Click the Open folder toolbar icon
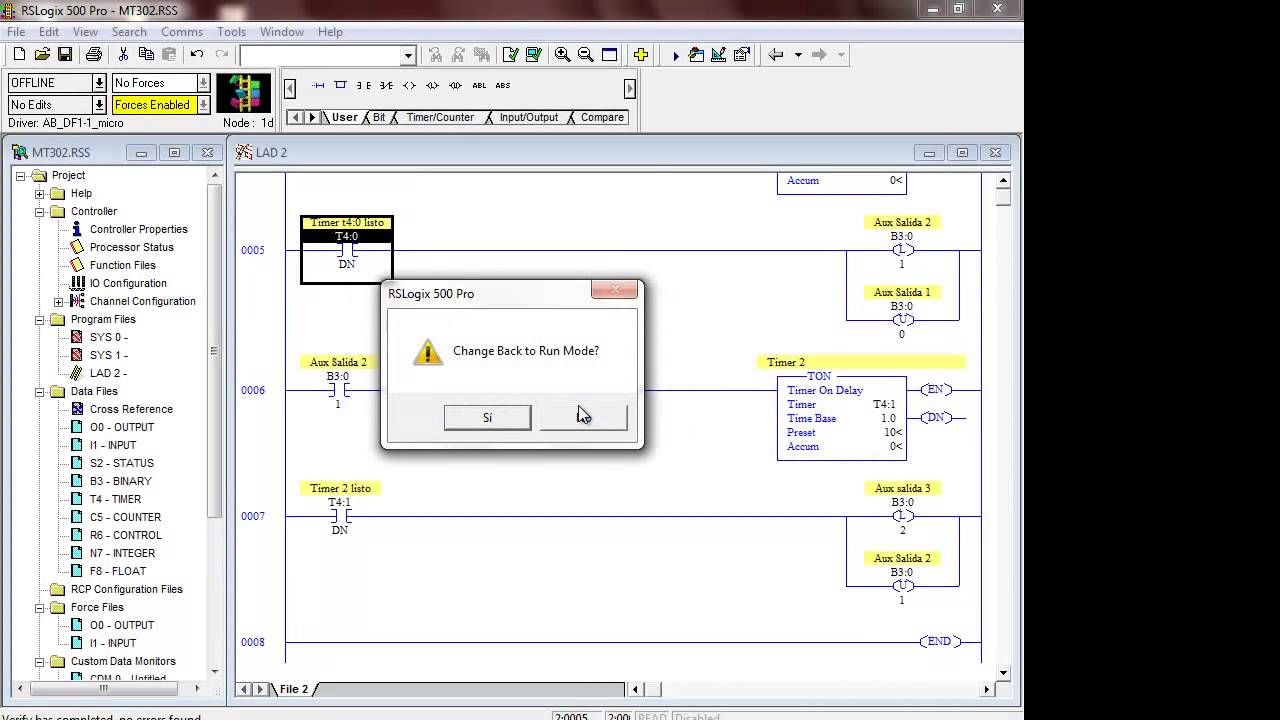1280x720 pixels. click(42, 55)
